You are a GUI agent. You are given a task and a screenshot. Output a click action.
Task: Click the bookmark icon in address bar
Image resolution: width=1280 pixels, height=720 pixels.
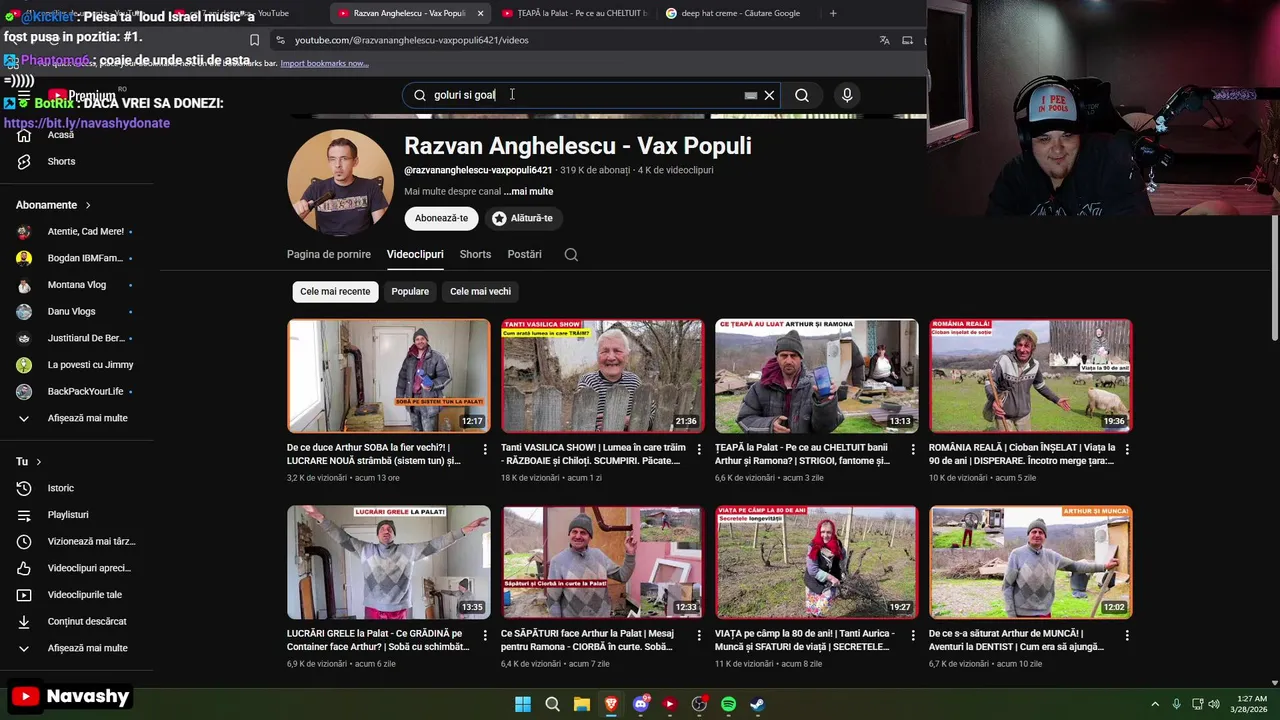(x=254, y=40)
